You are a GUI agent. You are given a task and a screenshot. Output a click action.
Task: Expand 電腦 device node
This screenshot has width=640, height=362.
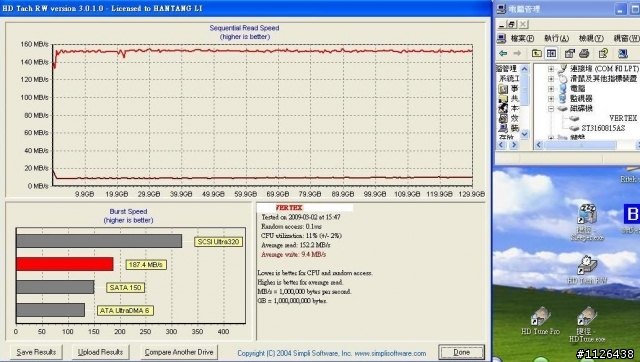tap(551, 89)
